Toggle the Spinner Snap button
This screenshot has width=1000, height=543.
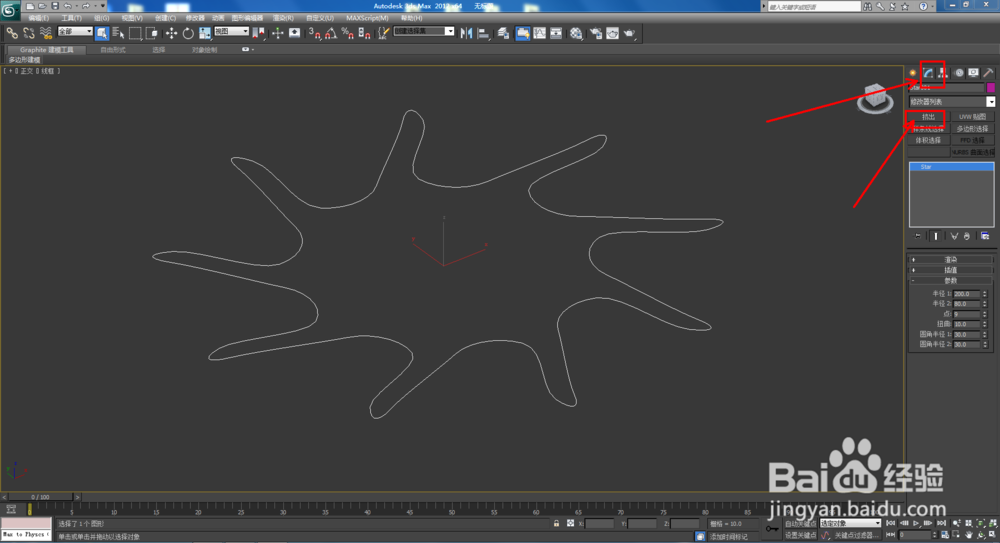[364, 33]
